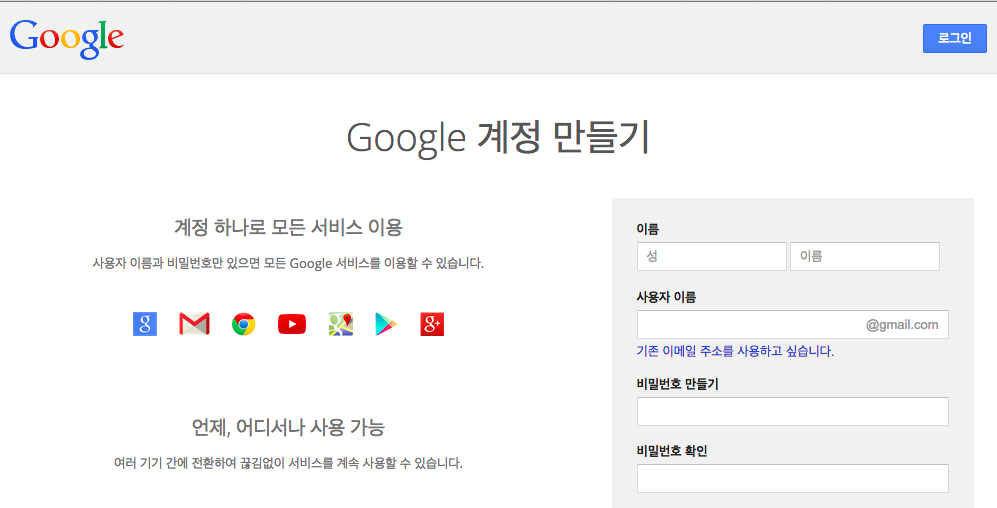This screenshot has height=508, width=997.
Task: Focus the 성 last name field
Action: (x=712, y=256)
